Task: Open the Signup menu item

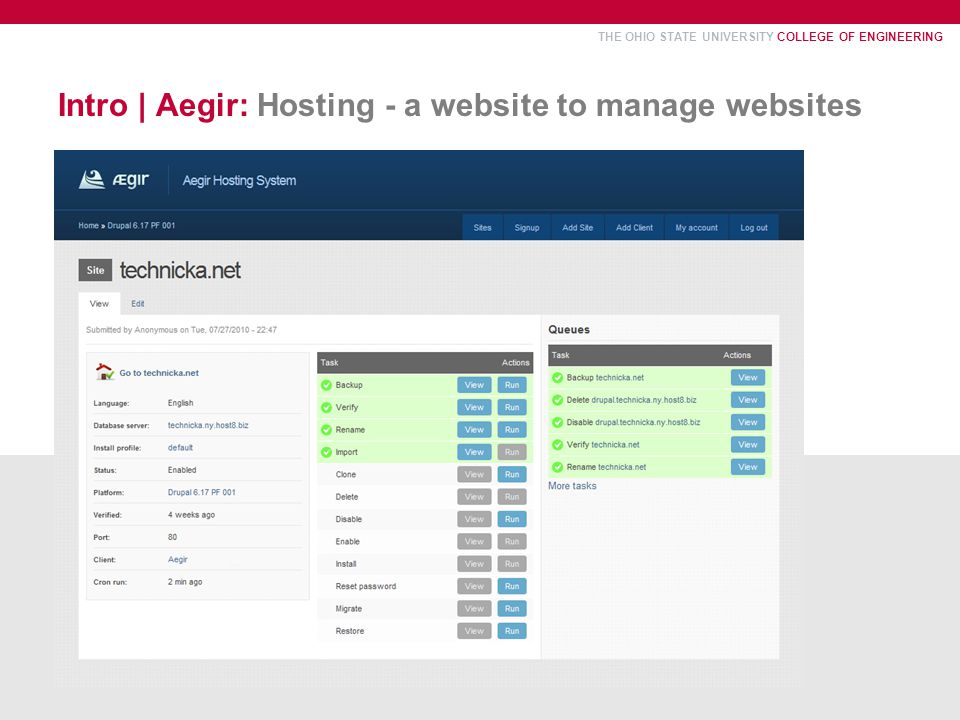Action: tap(527, 227)
